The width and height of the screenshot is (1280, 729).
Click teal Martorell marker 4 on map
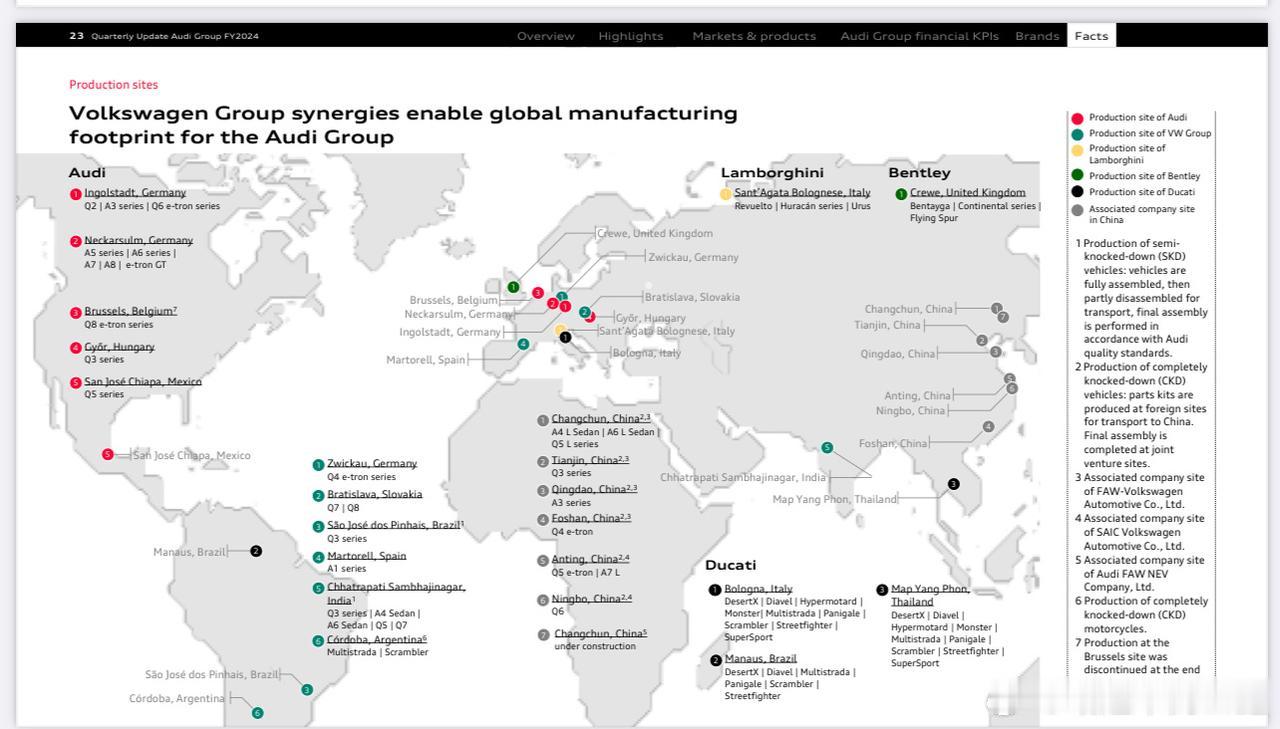click(x=523, y=344)
